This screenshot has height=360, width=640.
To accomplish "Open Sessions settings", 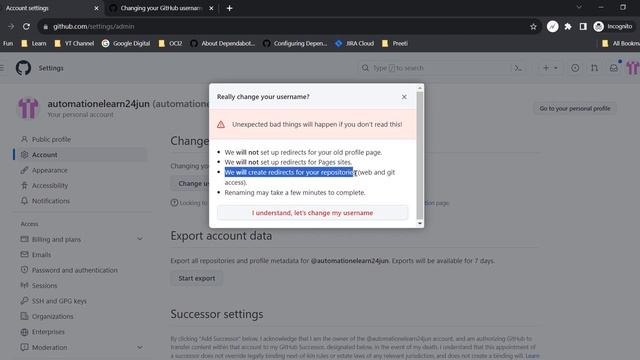I will (x=39, y=285).
